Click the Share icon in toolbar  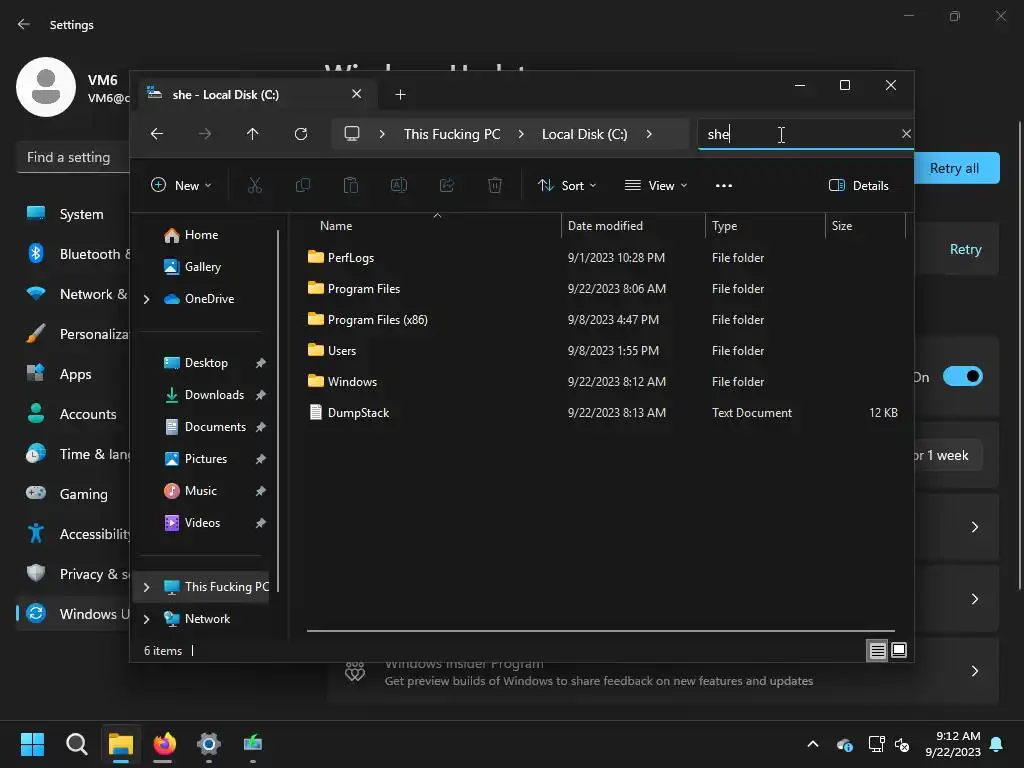tap(447, 185)
